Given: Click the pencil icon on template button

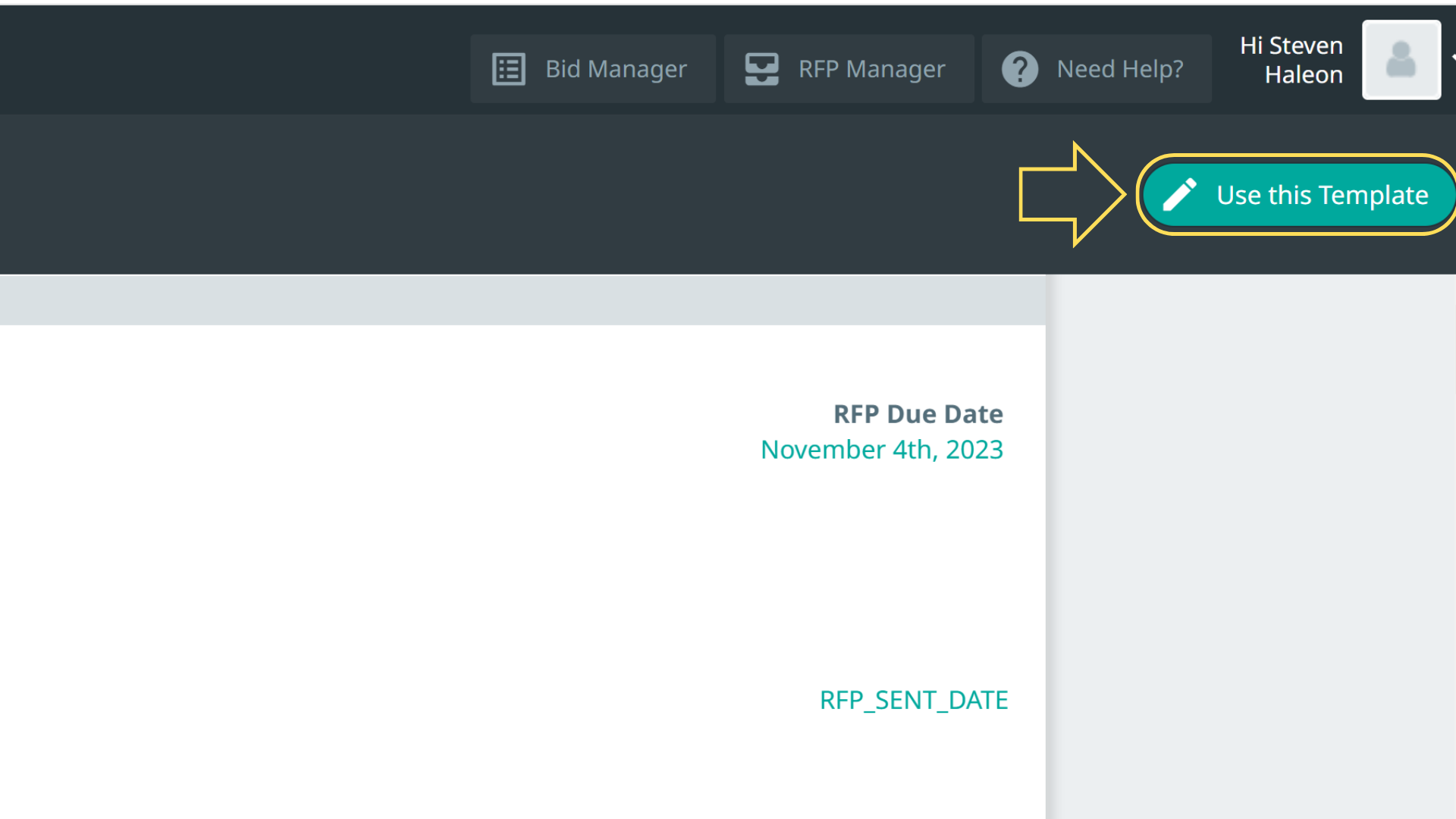Looking at the screenshot, I should 1179,195.
